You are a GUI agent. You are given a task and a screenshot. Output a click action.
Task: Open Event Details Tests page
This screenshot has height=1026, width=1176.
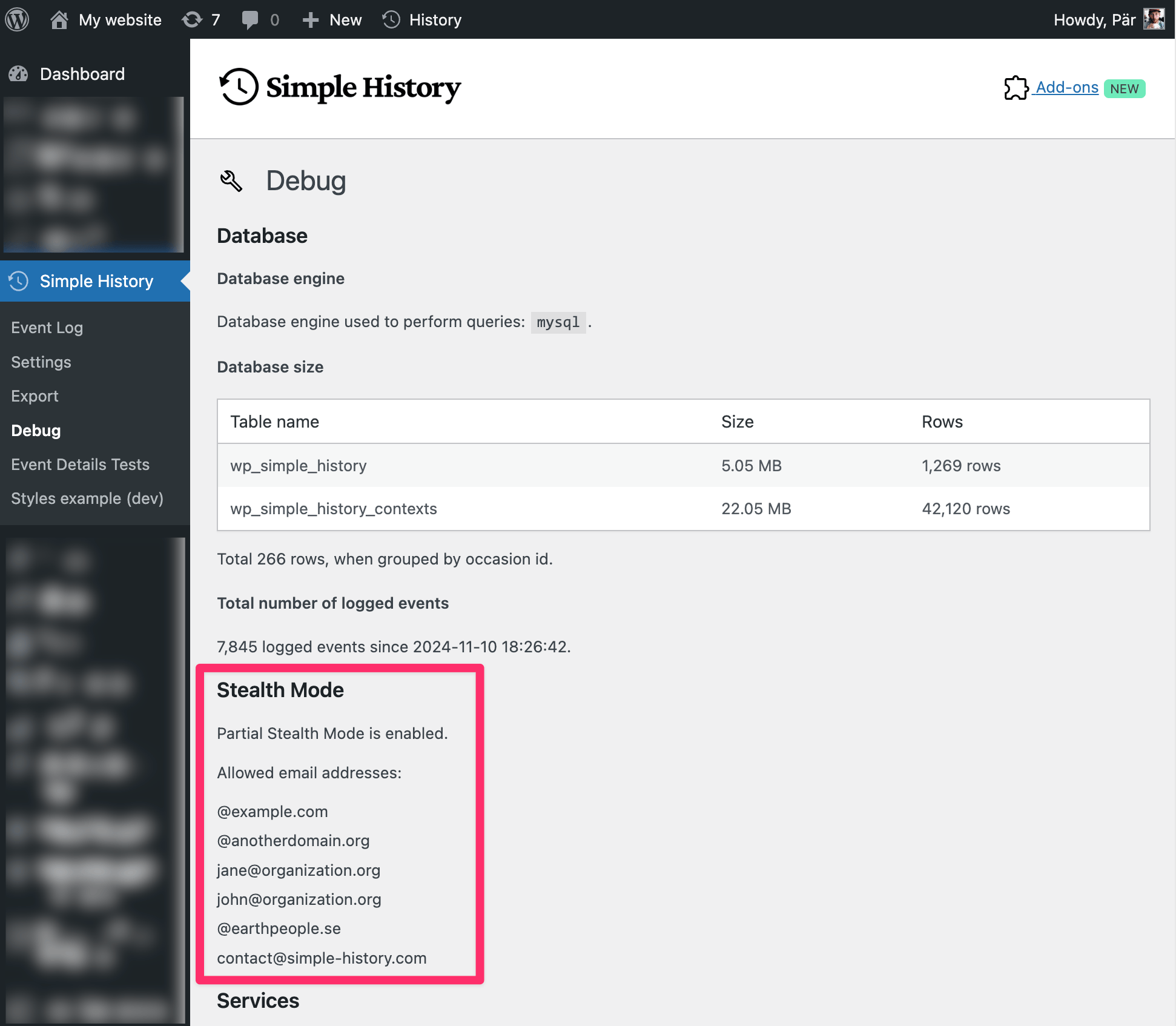80,465
